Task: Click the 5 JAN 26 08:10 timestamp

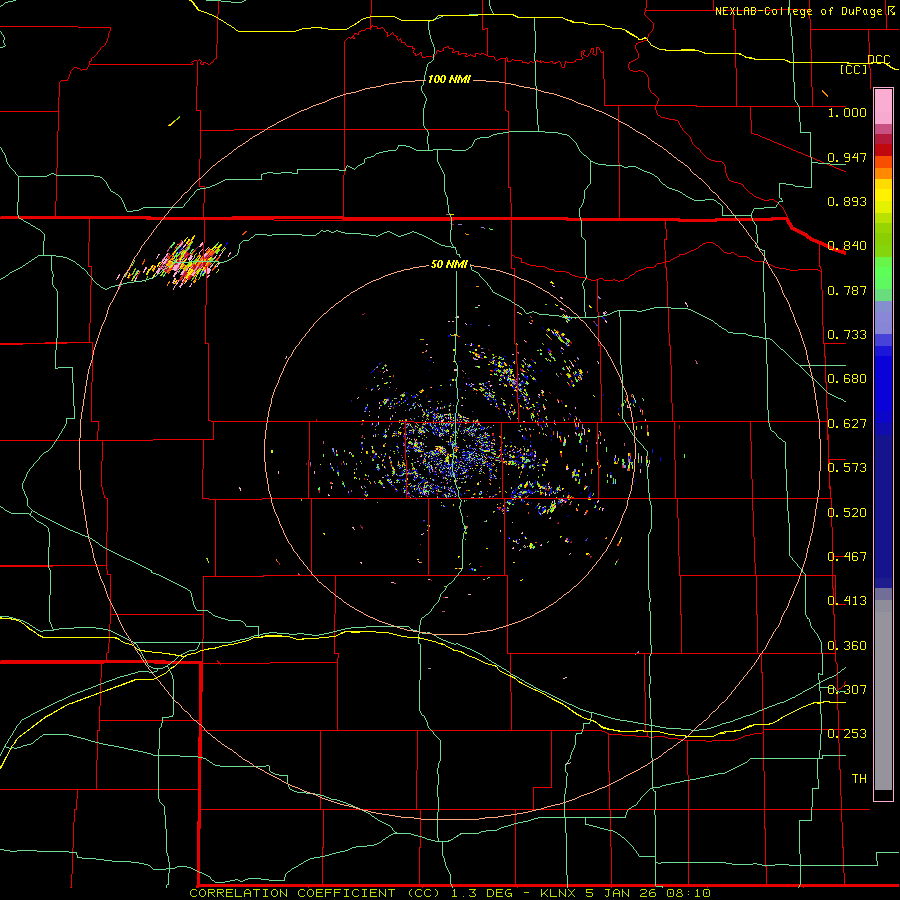Action: point(648,893)
